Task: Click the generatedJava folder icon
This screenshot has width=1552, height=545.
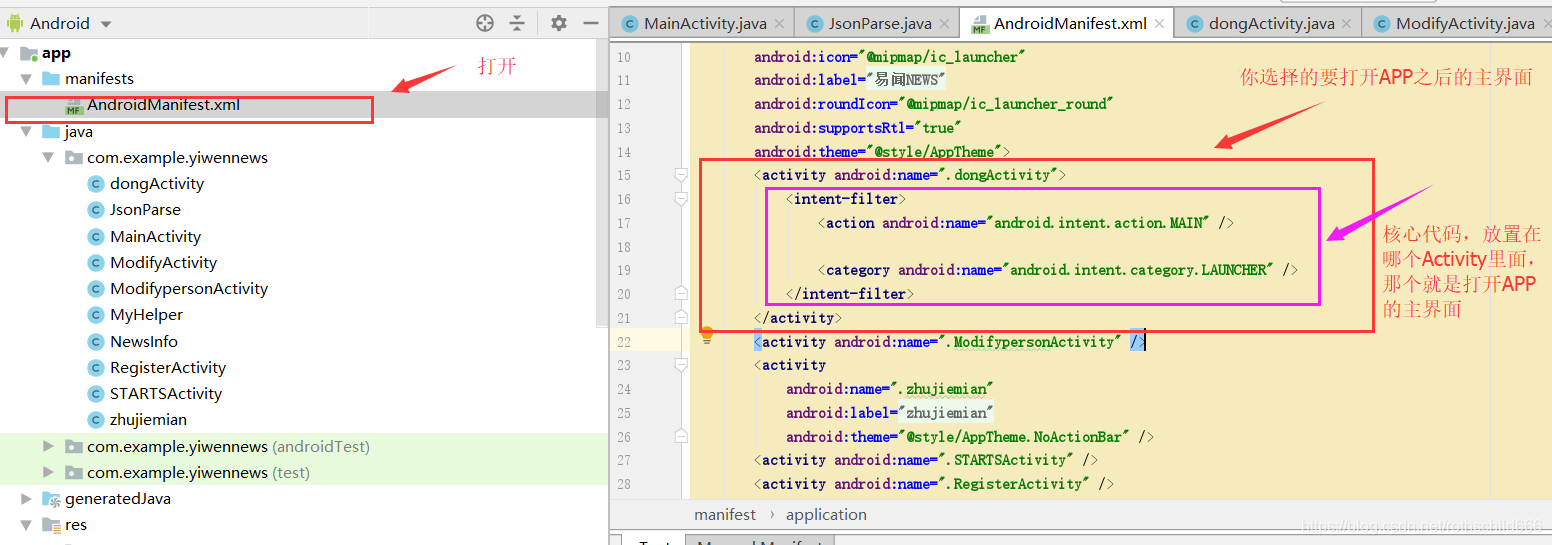Action: 50,498
